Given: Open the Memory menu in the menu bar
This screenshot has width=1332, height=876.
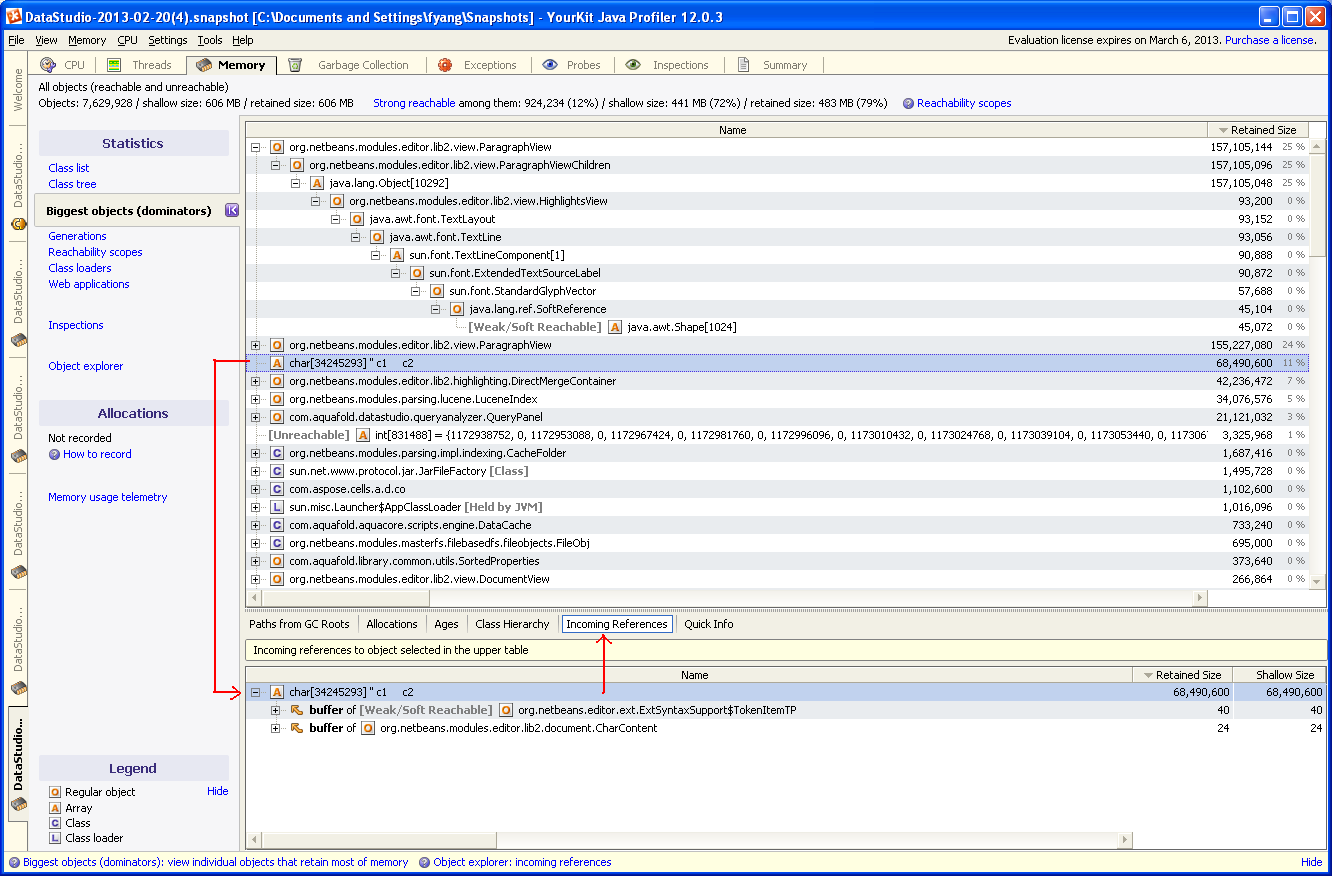Looking at the screenshot, I should [x=87, y=40].
